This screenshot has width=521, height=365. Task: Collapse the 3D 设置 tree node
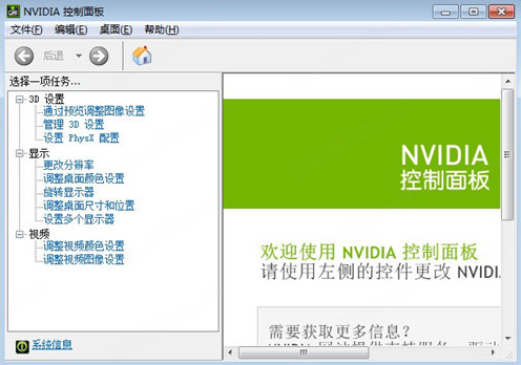coord(20,99)
